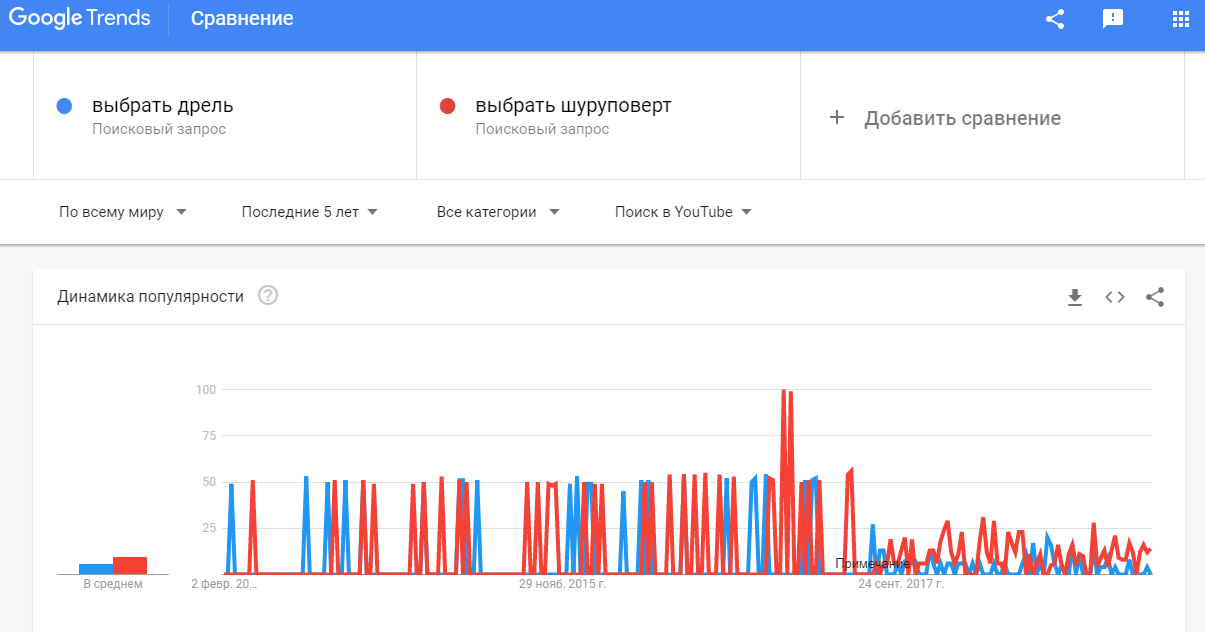Click the blue dot for выбрать дрель
This screenshot has height=632, width=1205.
(64, 104)
